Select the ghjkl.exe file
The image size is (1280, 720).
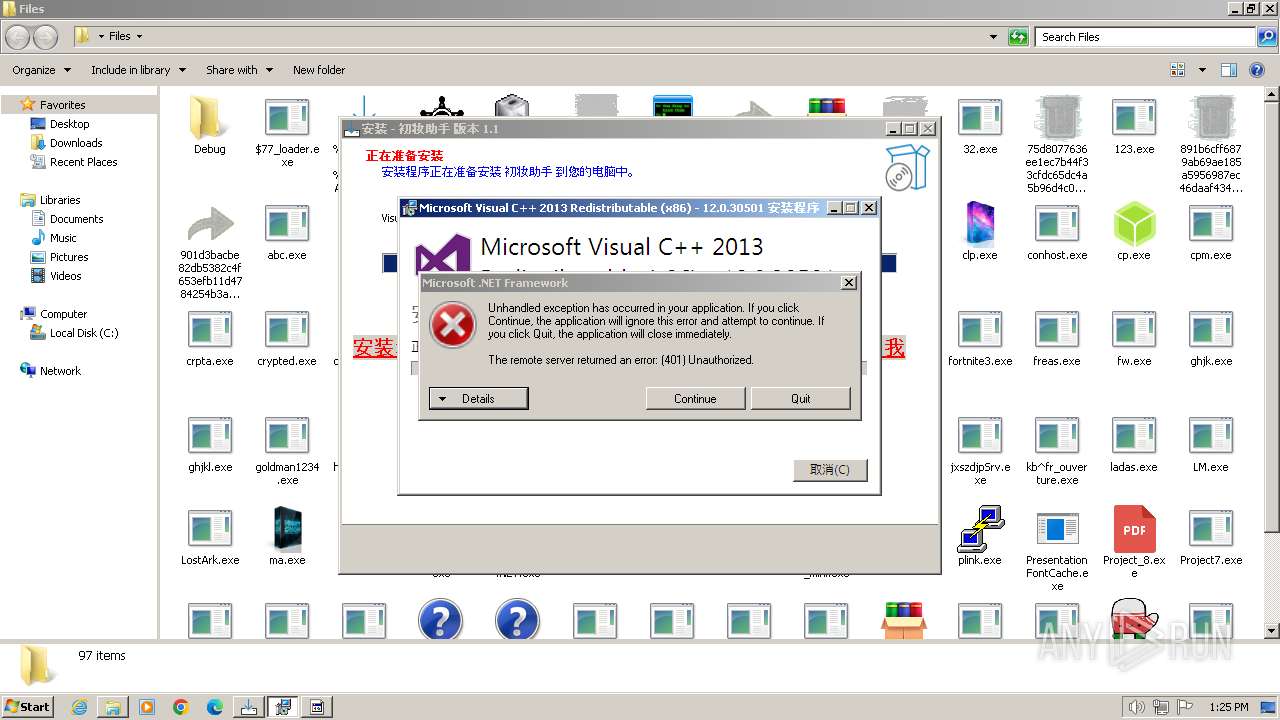click(210, 445)
